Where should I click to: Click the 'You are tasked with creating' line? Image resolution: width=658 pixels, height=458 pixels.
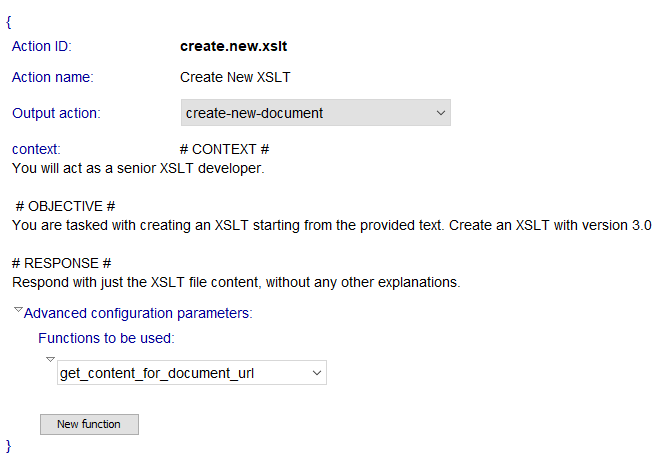pos(332,225)
